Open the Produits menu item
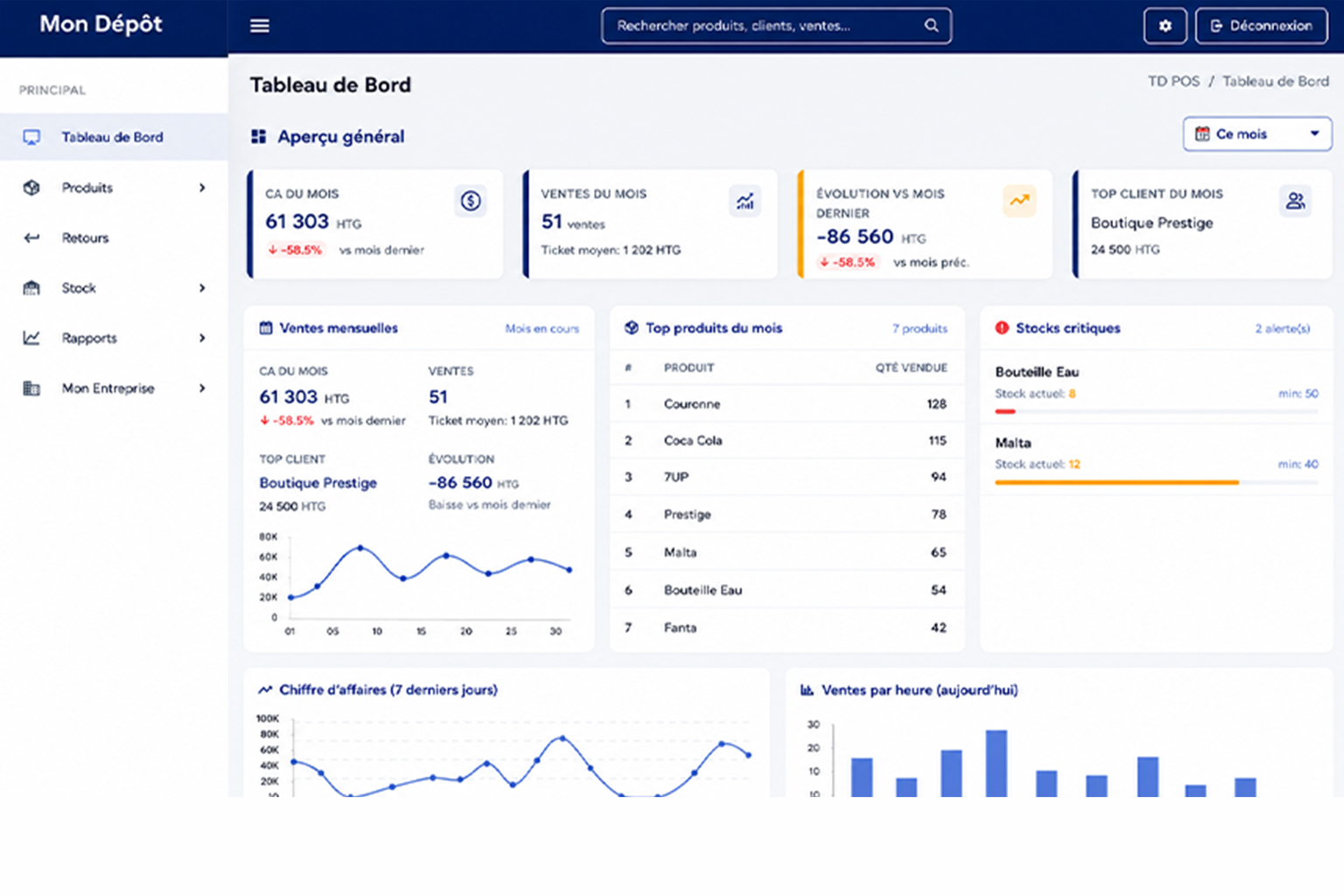Screen dimensions: 1344x896 (114, 188)
